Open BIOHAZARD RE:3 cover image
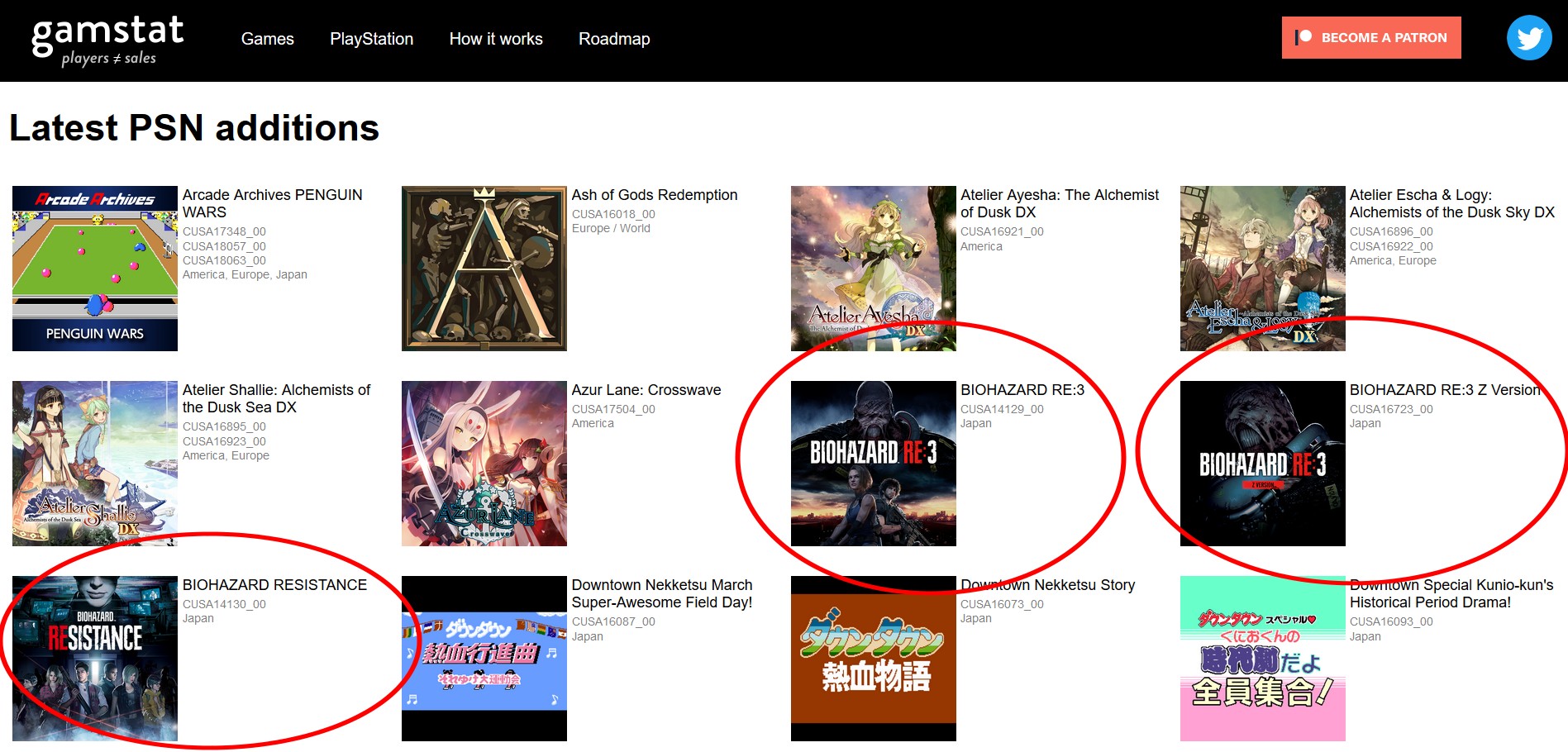1568x752 pixels. [x=874, y=464]
